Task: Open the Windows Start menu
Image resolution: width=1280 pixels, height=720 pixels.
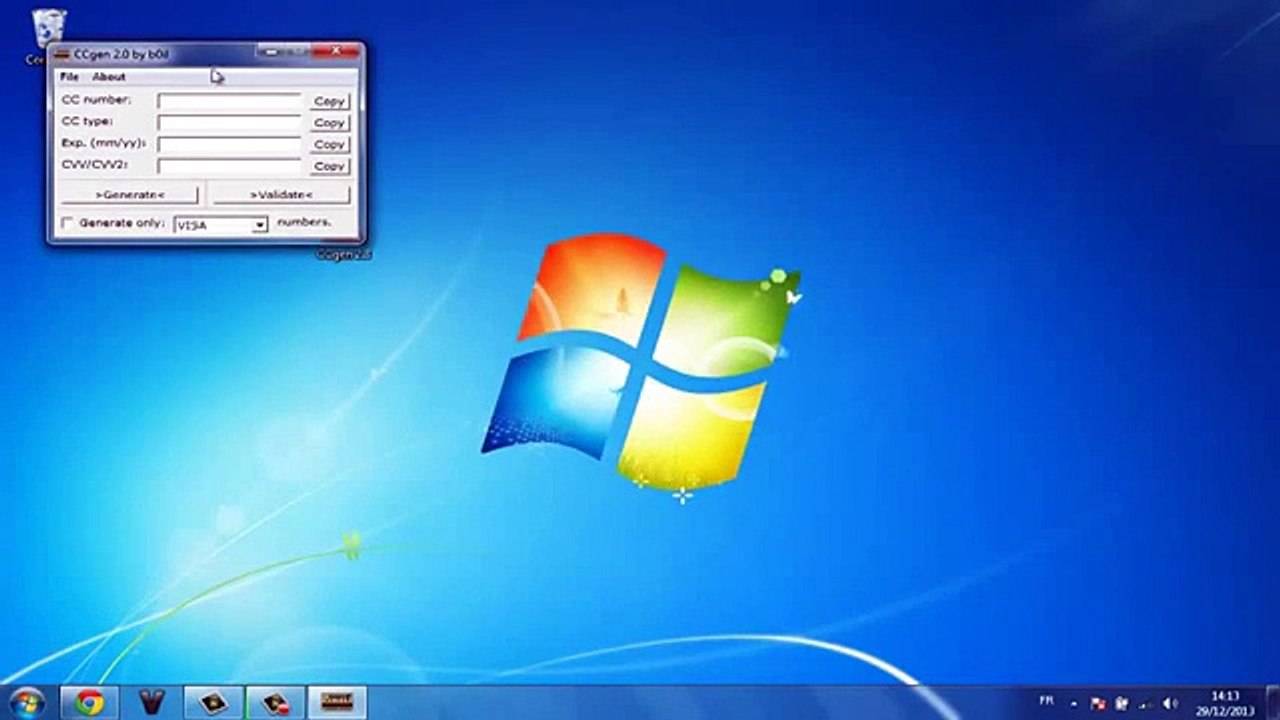Action: 27,702
